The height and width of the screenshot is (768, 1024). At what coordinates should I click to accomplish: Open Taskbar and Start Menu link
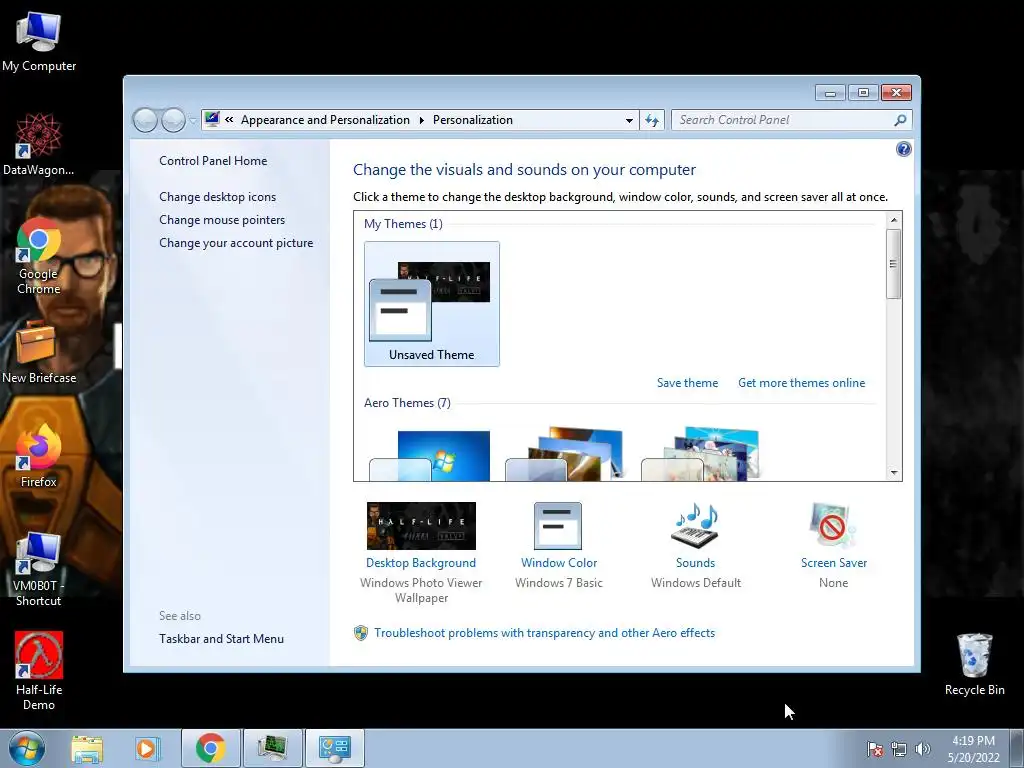click(x=221, y=639)
